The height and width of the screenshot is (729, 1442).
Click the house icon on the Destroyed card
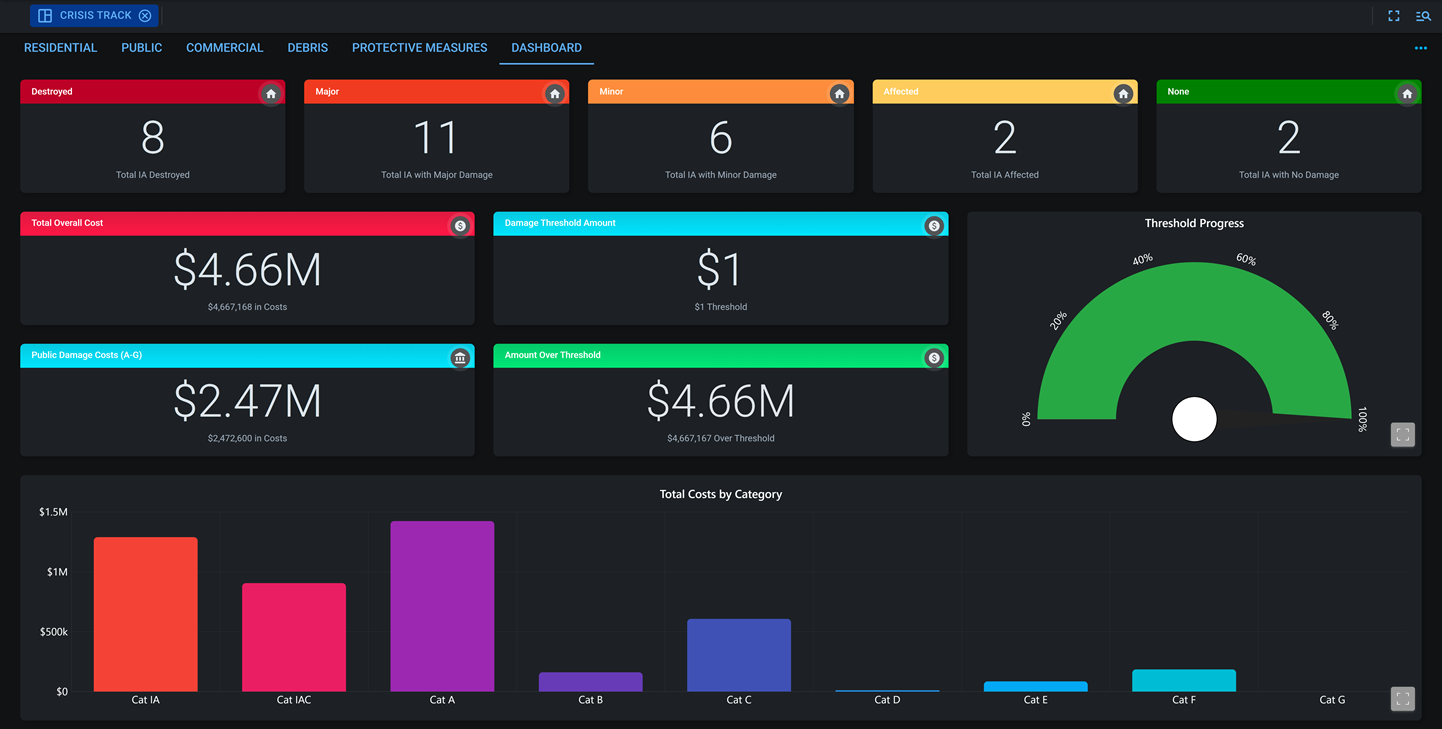[x=270, y=92]
